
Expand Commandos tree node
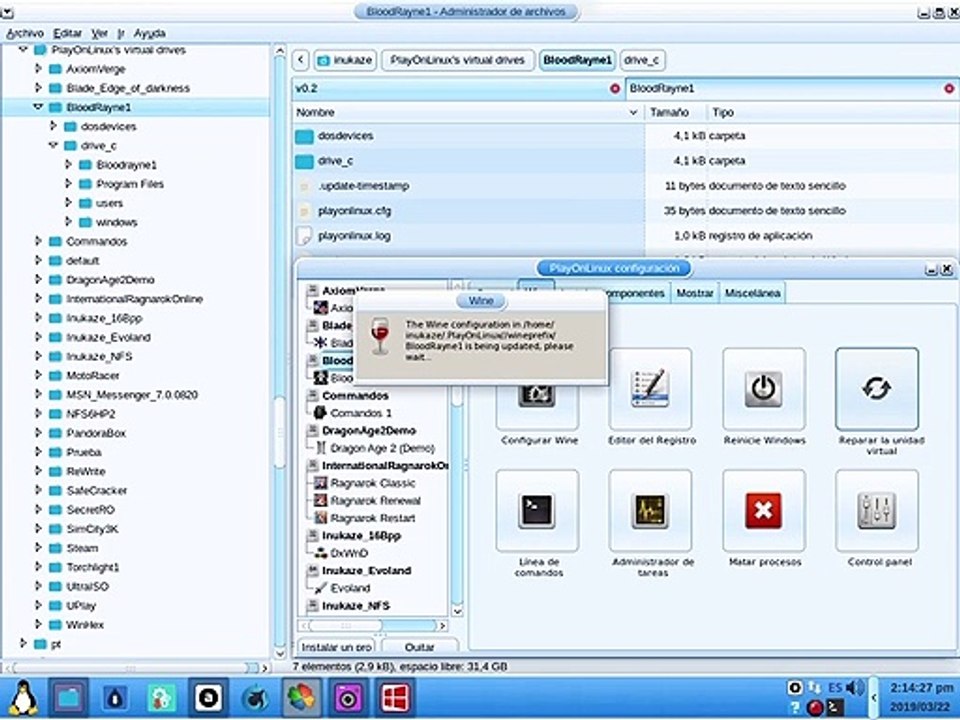(38, 241)
